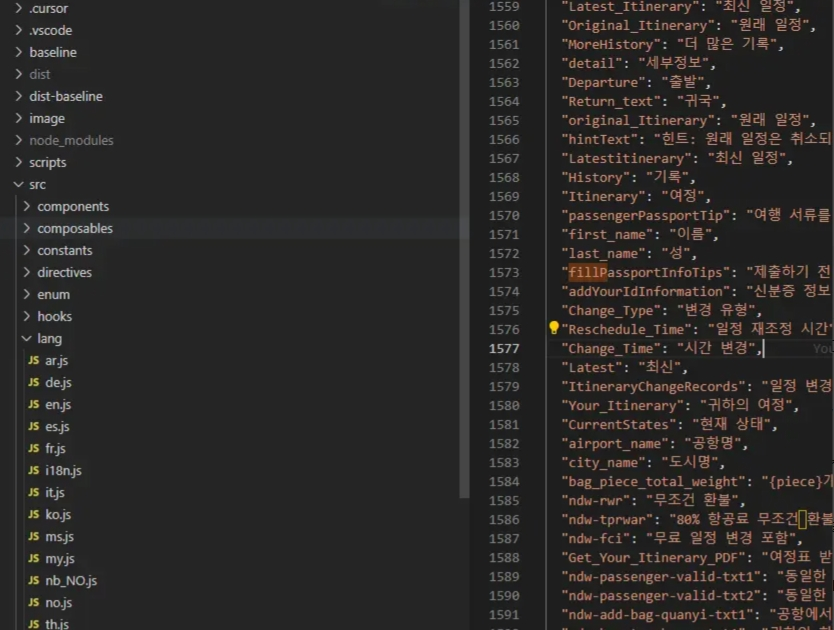Click the JS icon beside i18n.js

pos(33,470)
